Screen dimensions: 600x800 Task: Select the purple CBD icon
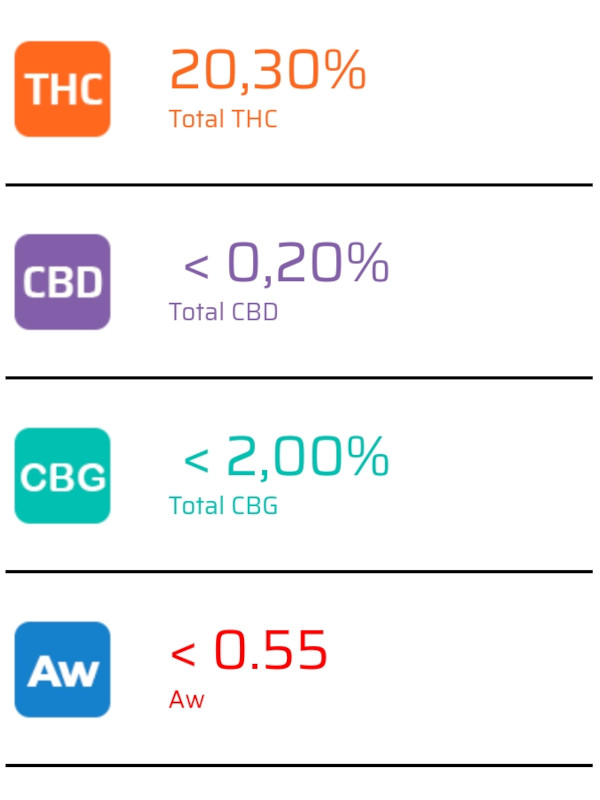[62, 282]
